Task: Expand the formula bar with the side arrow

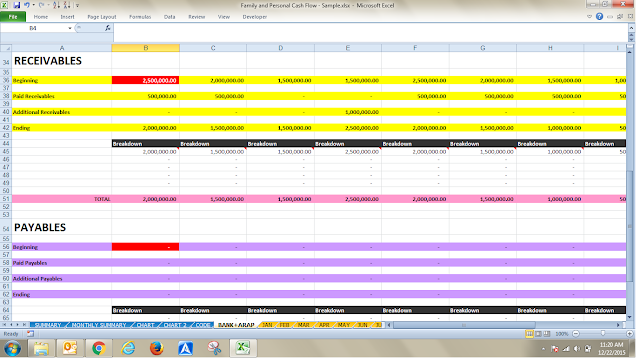Action: click(631, 28)
